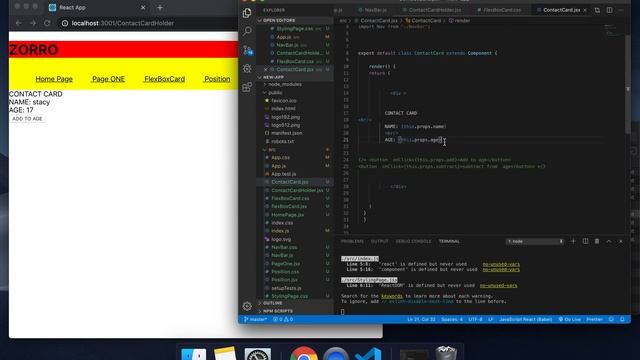The image size is (640, 360).
Task: Open Finder from the Dock
Action: (x=193, y=353)
